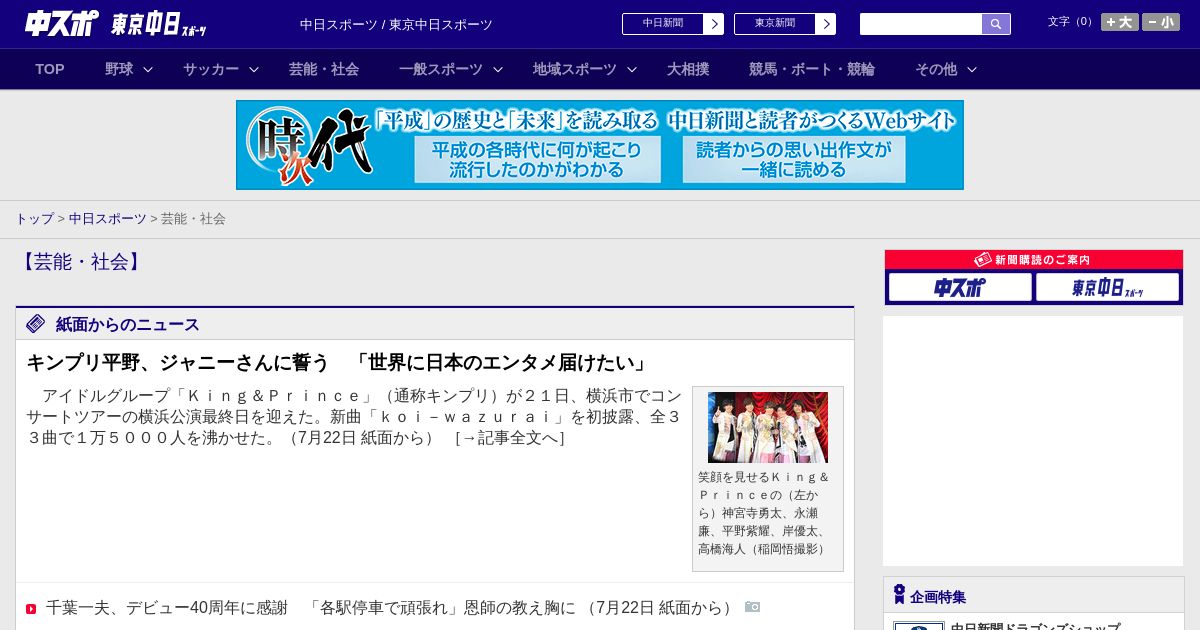
Task: Expand the 野球 dropdown chevron
Action: [x=148, y=69]
